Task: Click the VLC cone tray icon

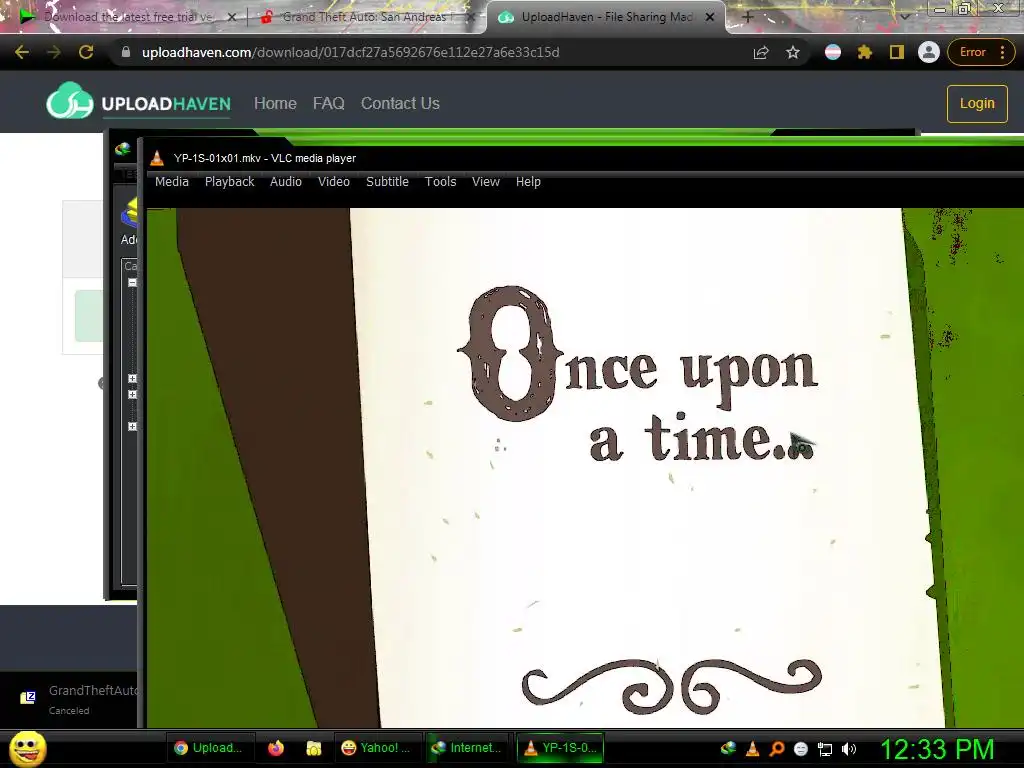Action: coord(752,749)
